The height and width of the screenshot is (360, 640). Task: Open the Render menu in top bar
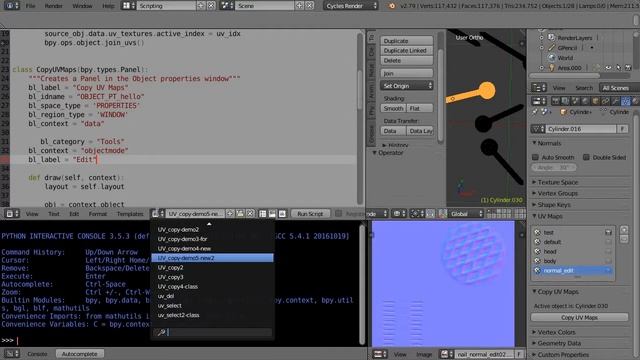53,6
